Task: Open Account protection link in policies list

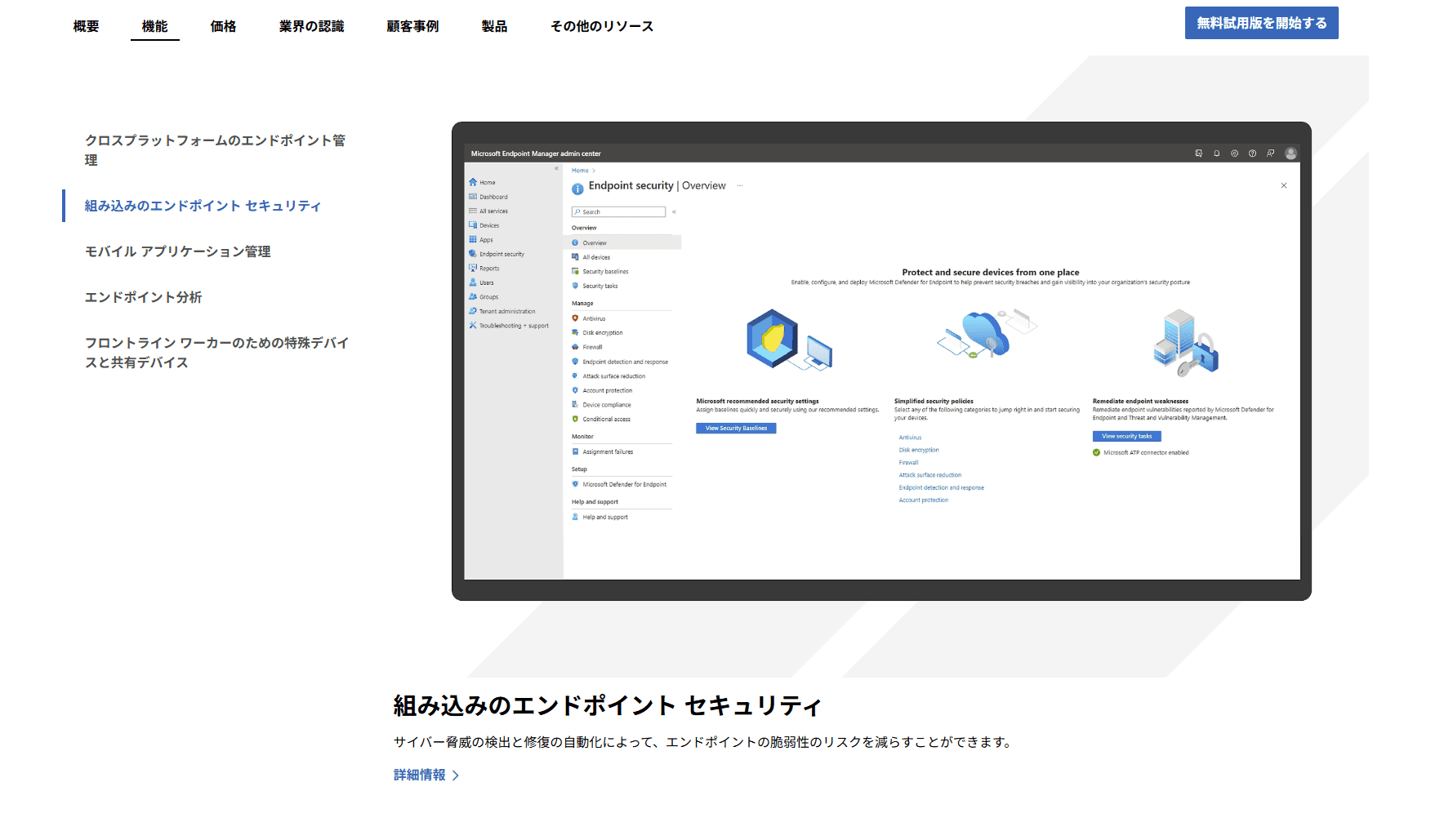Action: click(924, 500)
